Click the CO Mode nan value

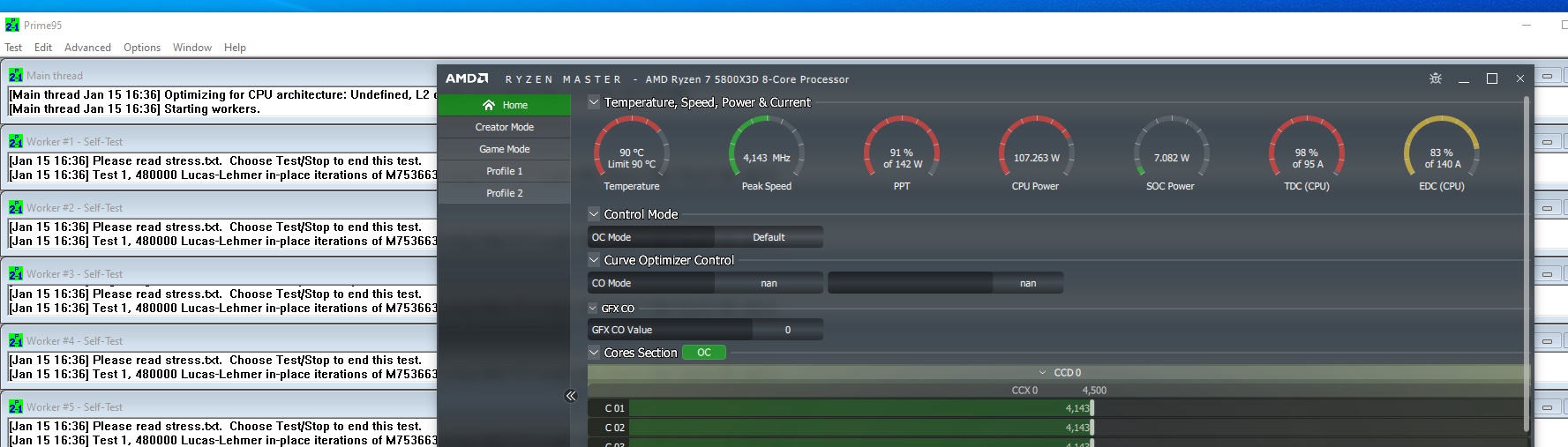769,283
